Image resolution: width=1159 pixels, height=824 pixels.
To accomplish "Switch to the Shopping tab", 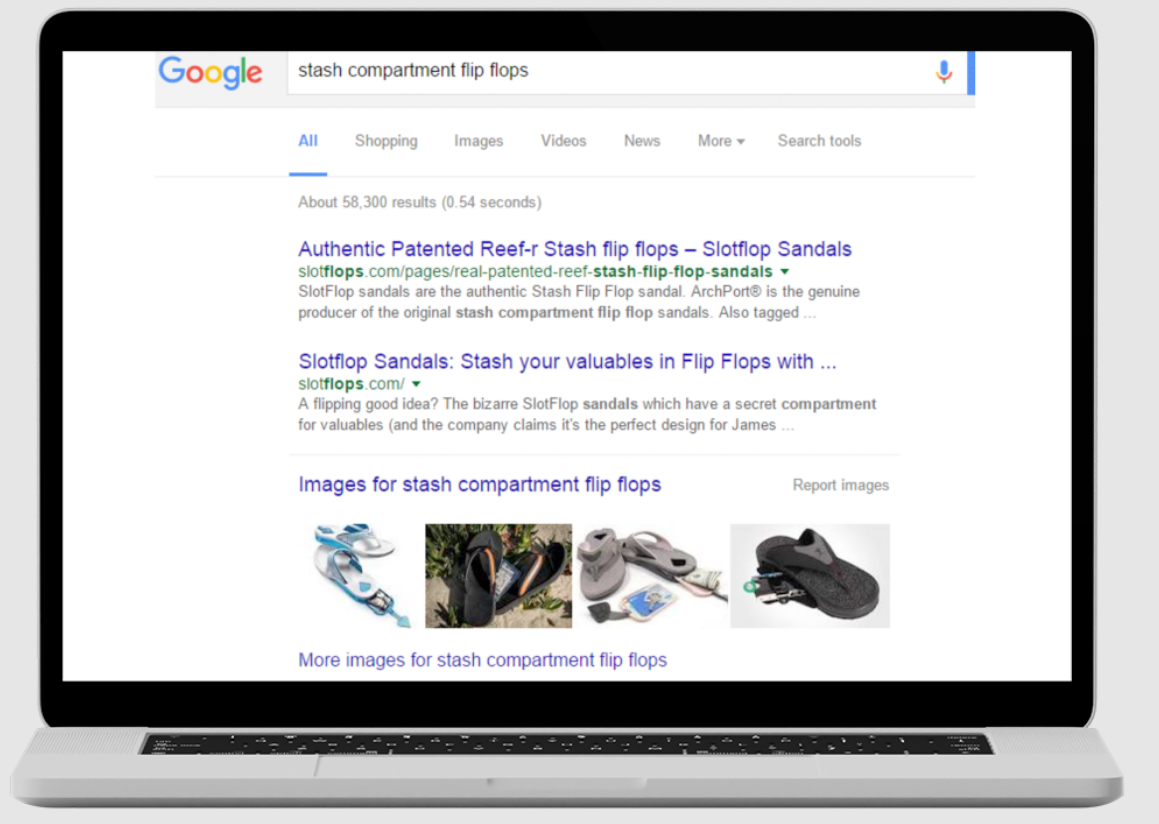I will (x=386, y=141).
